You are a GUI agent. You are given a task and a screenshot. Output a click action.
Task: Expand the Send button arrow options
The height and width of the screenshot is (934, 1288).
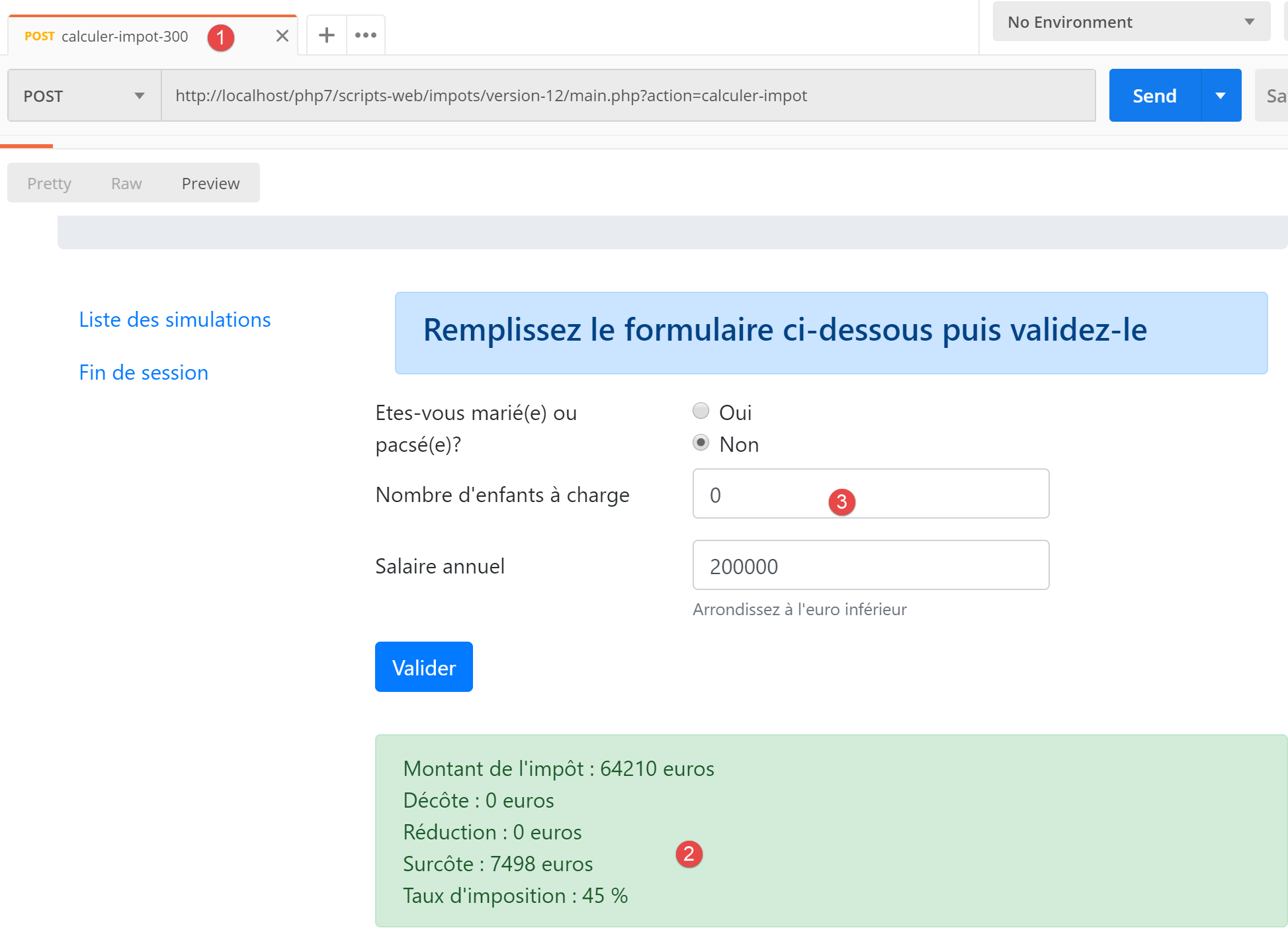click(x=1221, y=96)
